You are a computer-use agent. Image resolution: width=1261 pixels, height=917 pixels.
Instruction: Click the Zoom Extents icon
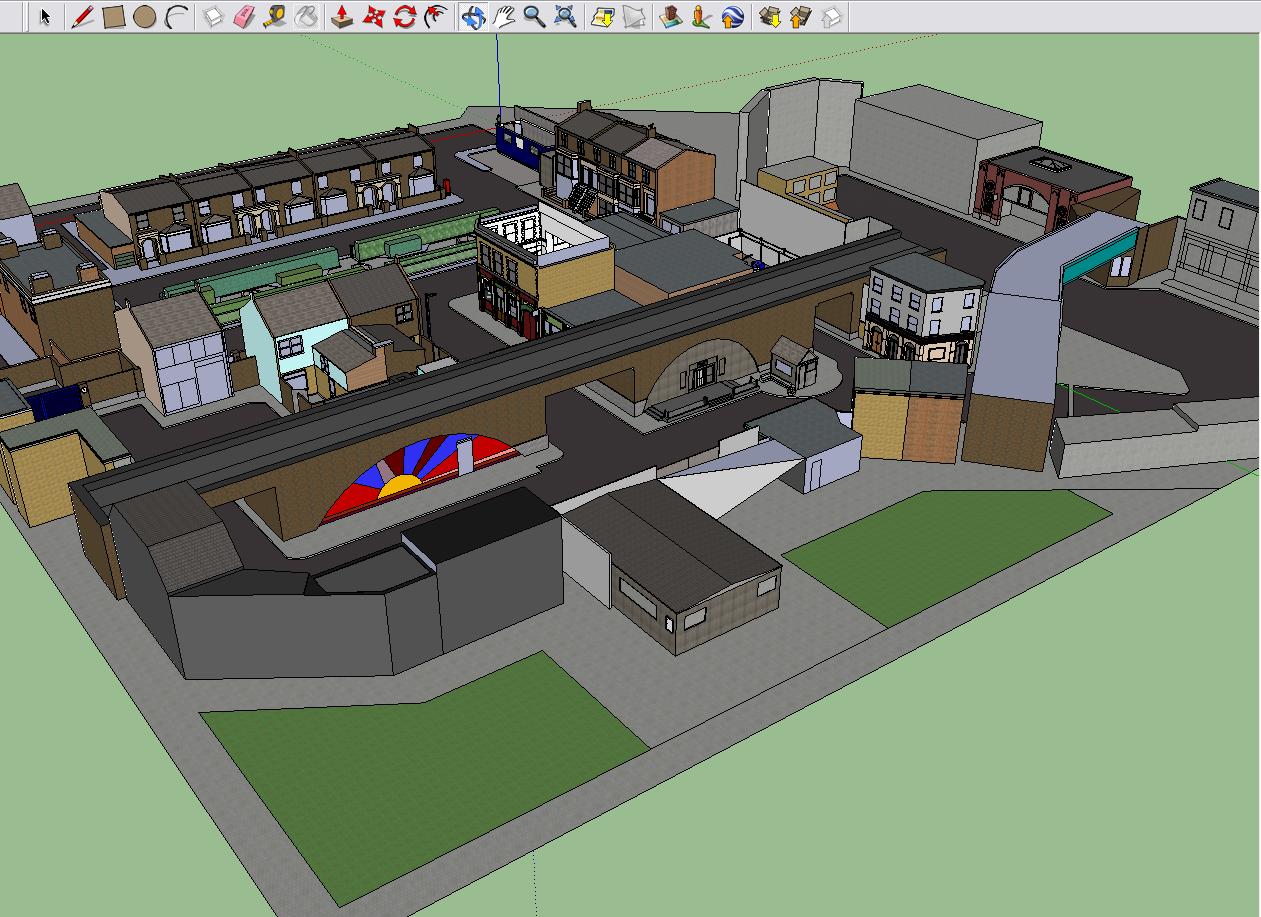pyautogui.click(x=565, y=17)
